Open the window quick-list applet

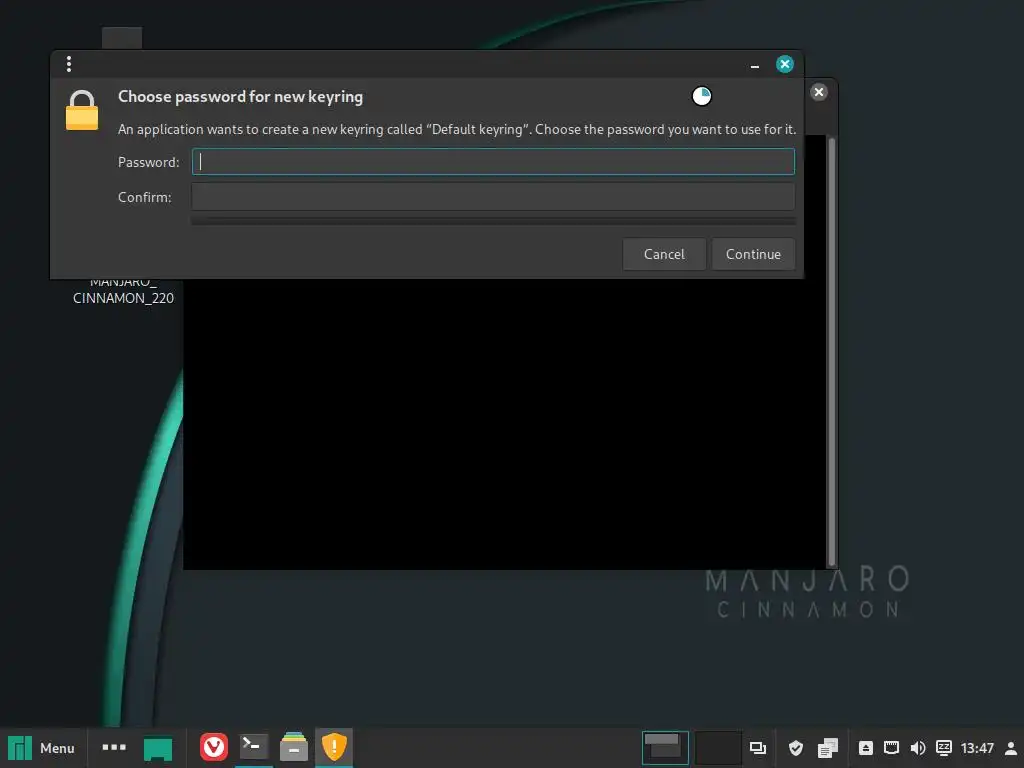pyautogui.click(x=758, y=748)
